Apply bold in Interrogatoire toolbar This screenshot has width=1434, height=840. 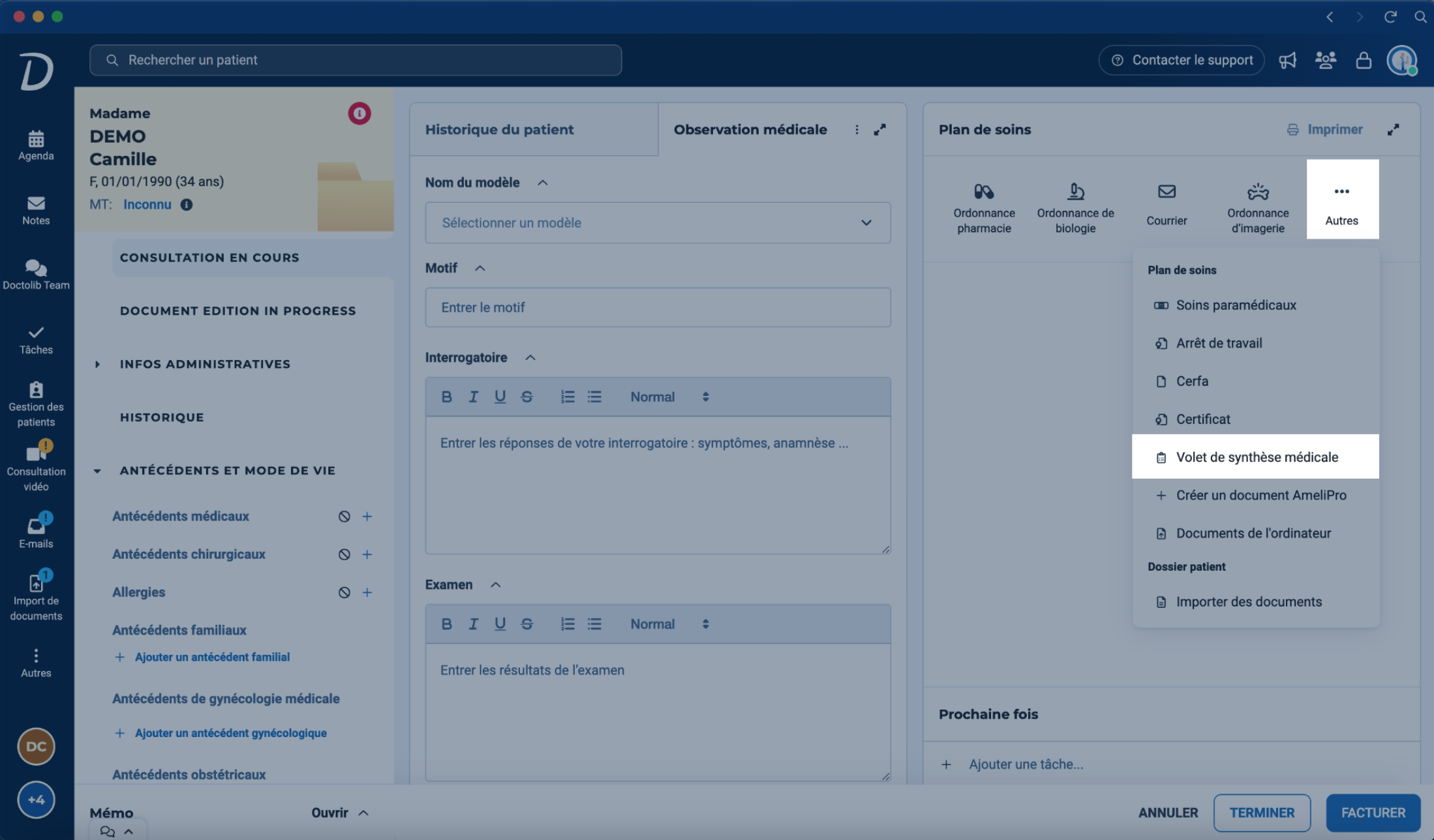click(x=446, y=397)
